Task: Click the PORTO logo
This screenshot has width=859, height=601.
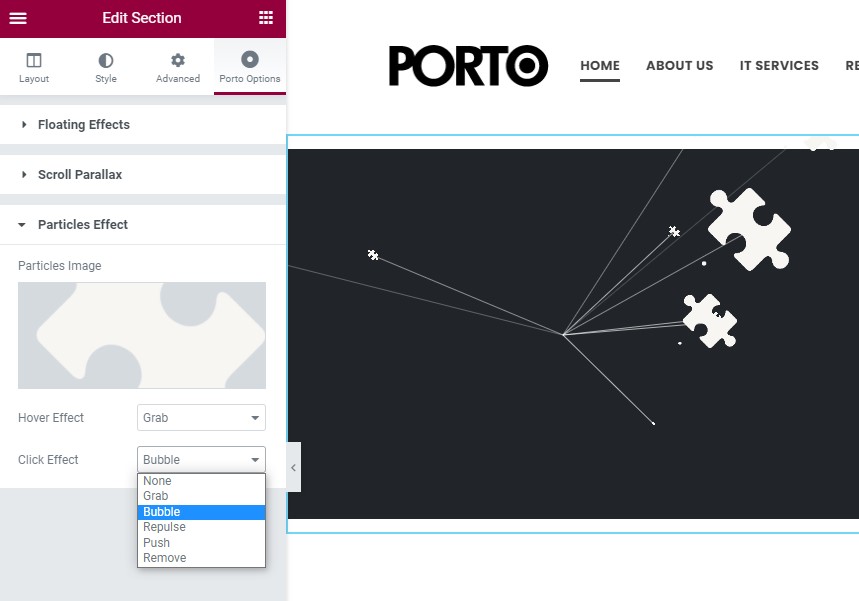Action: point(468,66)
